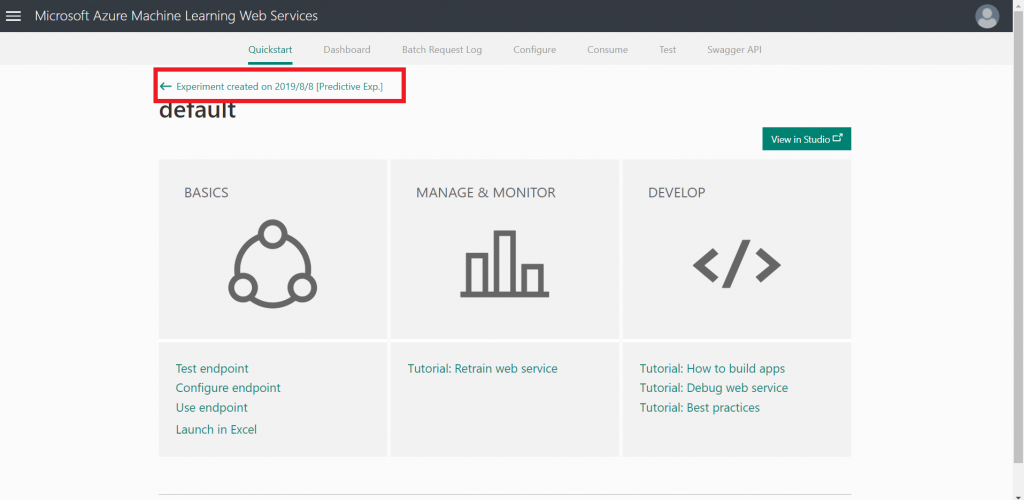The height and width of the screenshot is (500, 1024).
Task: Click the MANAGE & MONITOR heading
Action: pyautogui.click(x=486, y=193)
